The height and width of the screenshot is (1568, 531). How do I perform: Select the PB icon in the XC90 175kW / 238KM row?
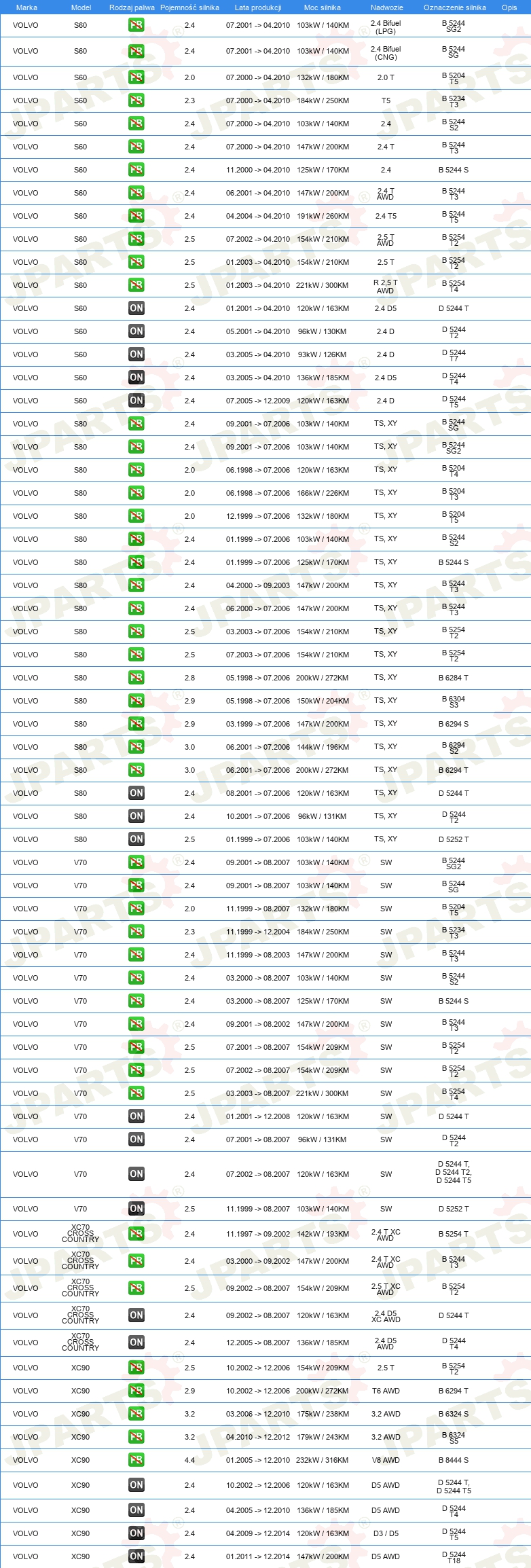tap(136, 1414)
